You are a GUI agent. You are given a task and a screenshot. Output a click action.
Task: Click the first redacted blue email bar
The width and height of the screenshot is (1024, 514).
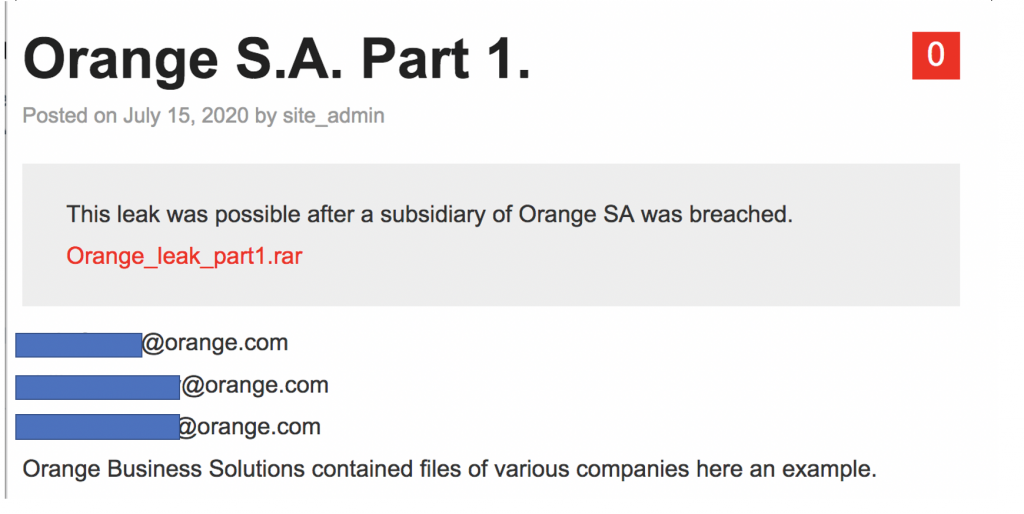point(78,344)
